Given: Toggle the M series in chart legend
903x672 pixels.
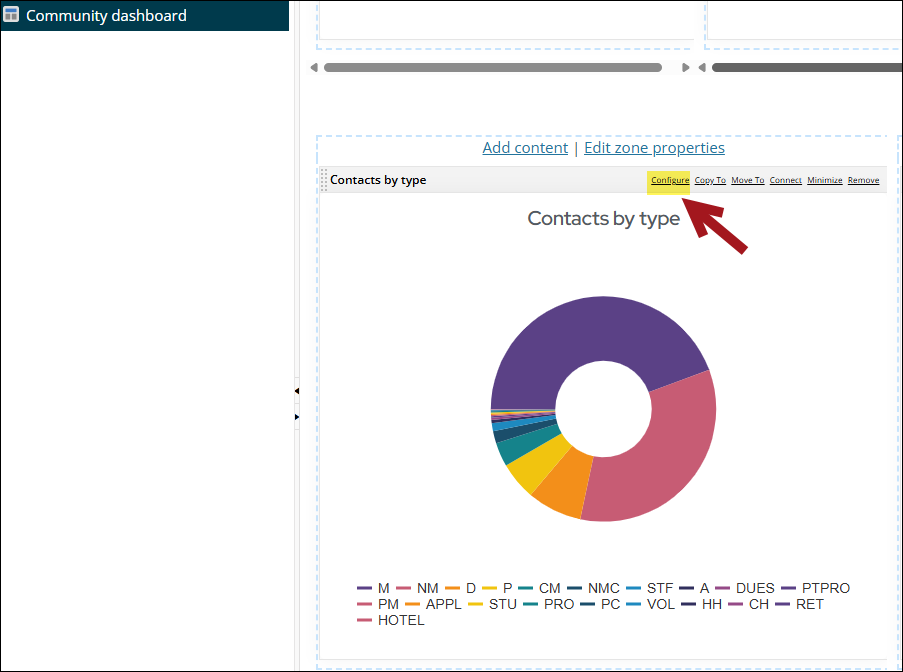Looking at the screenshot, I should coord(374,588).
